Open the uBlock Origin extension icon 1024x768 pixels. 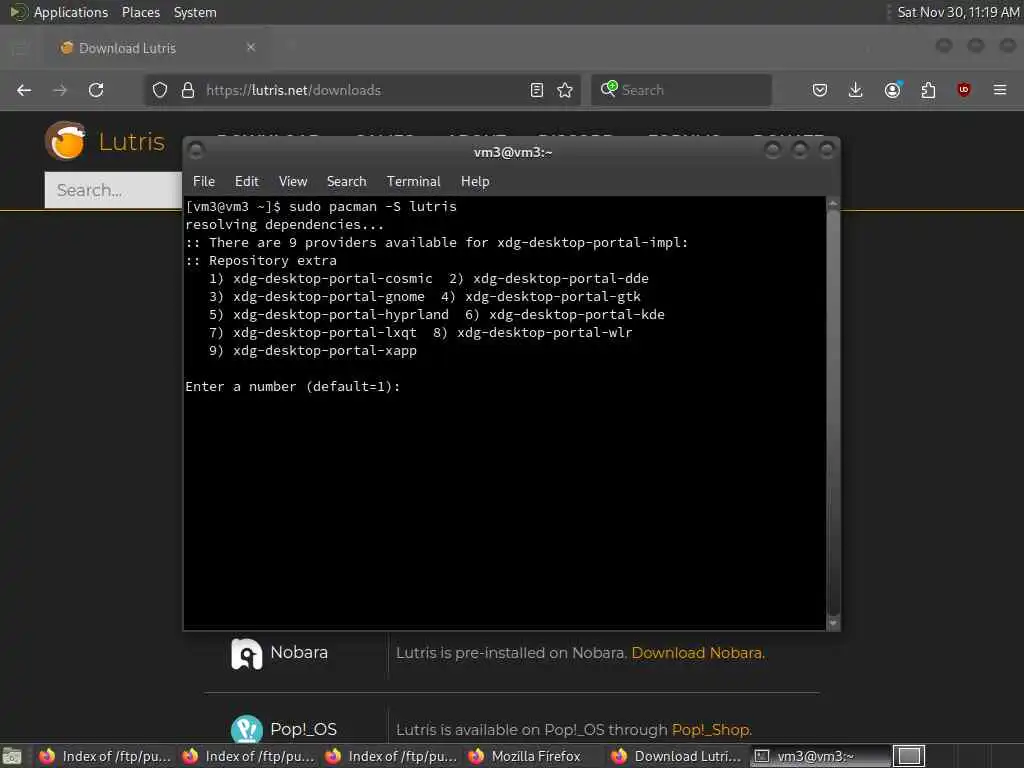pyautogui.click(x=964, y=90)
